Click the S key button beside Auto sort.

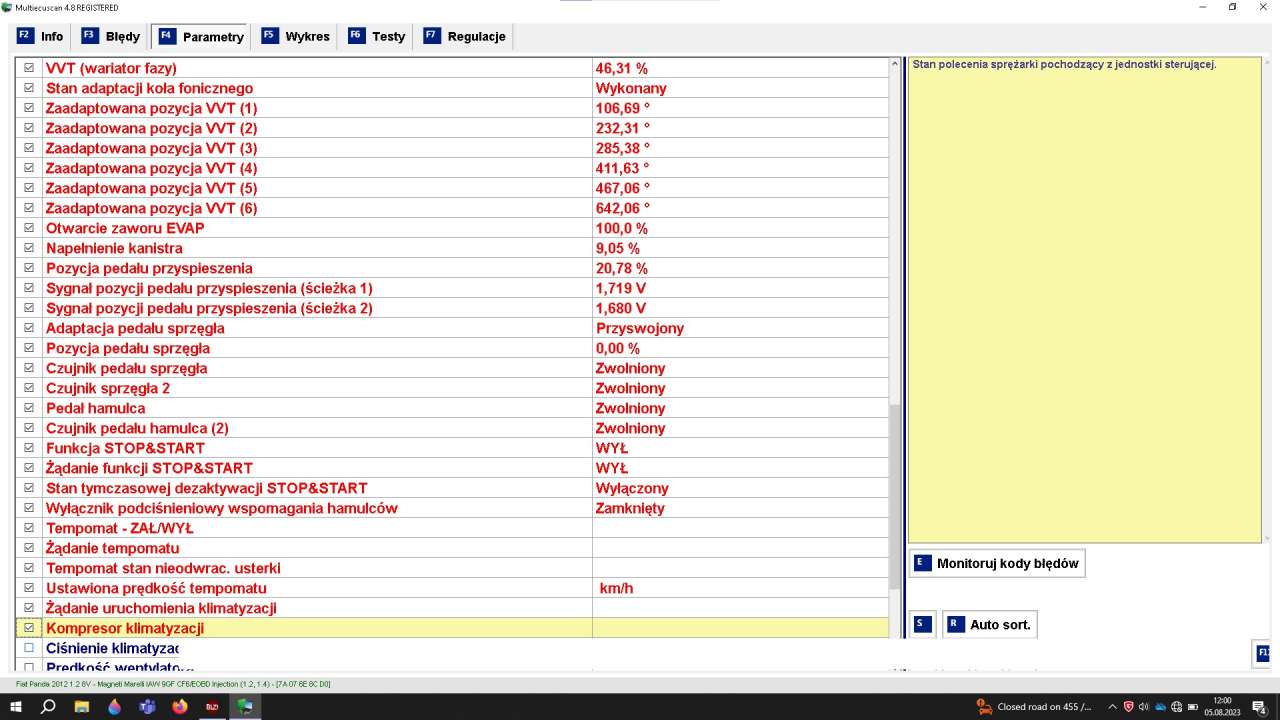pos(923,624)
